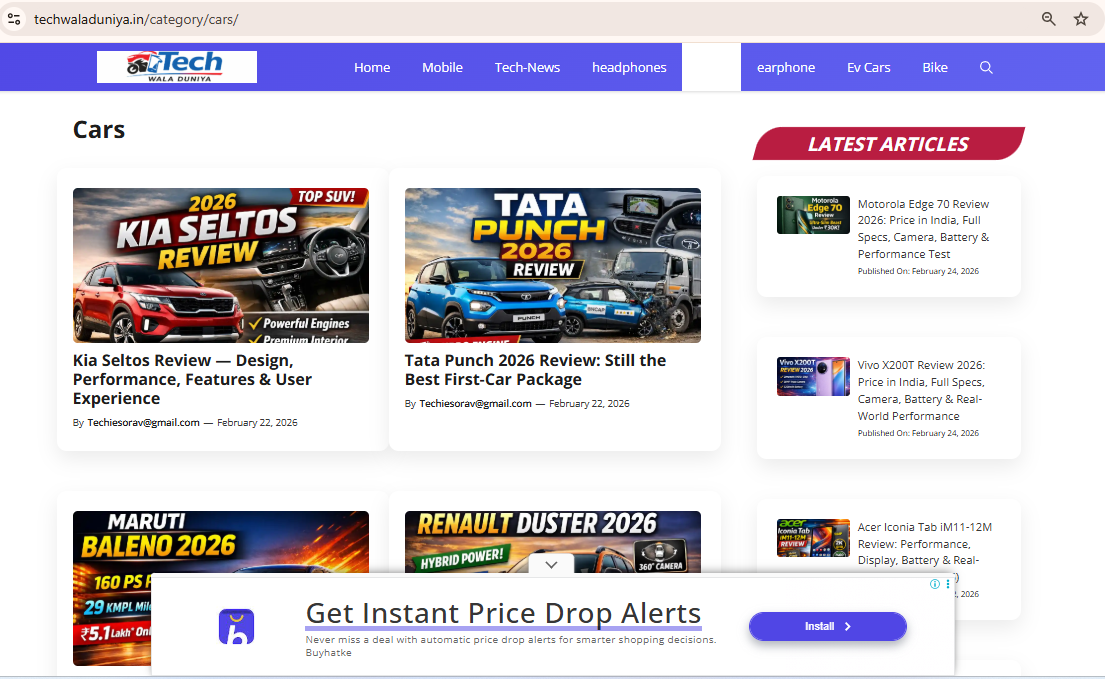The image size is (1105, 679).
Task: Open the ad options three-dot icon
Action: (x=948, y=584)
